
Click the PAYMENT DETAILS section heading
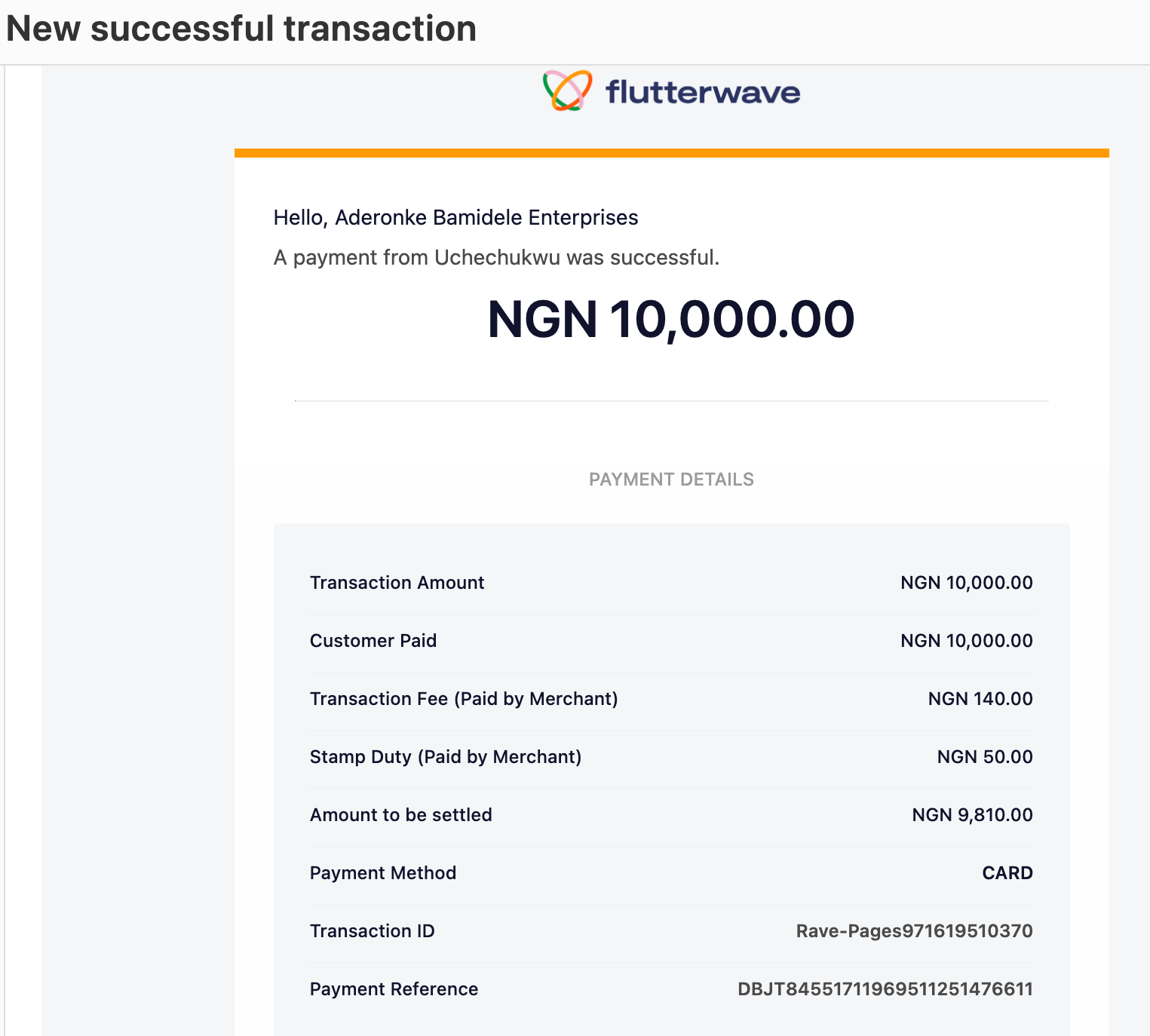pyautogui.click(x=671, y=480)
